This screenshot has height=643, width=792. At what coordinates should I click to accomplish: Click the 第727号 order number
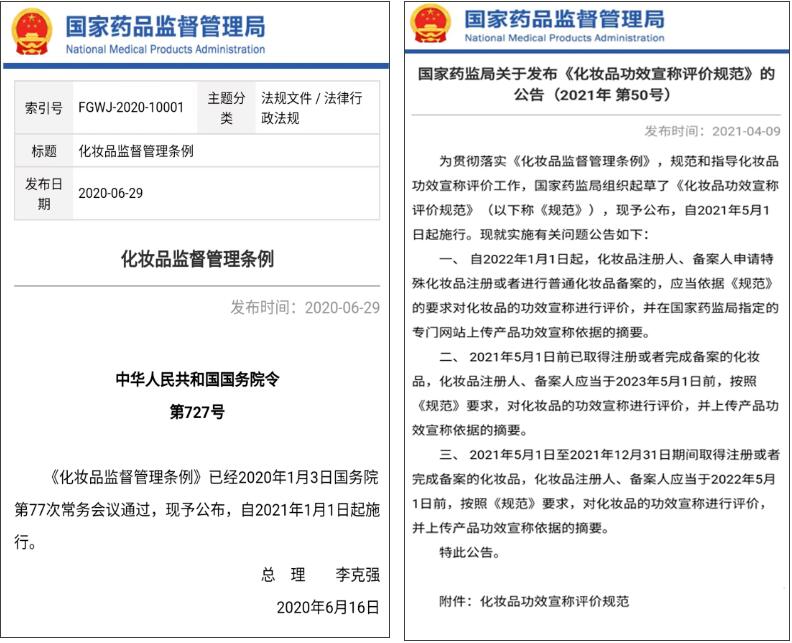197,411
